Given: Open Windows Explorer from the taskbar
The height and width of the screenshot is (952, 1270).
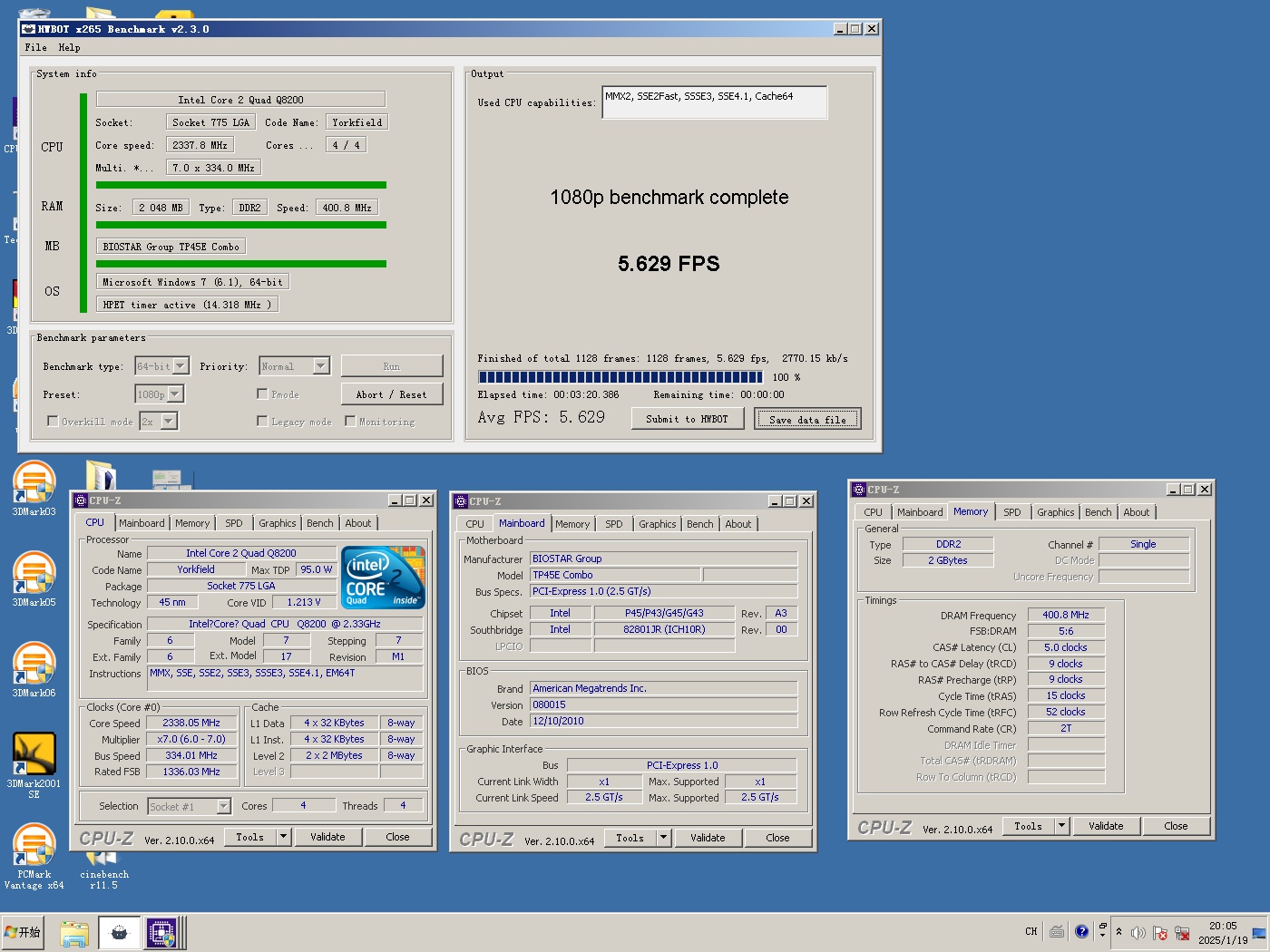Looking at the screenshot, I should (74, 933).
